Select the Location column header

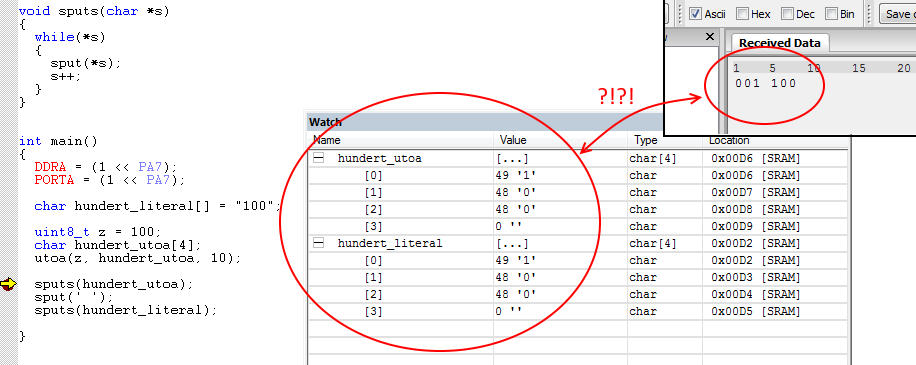pyautogui.click(x=775, y=140)
